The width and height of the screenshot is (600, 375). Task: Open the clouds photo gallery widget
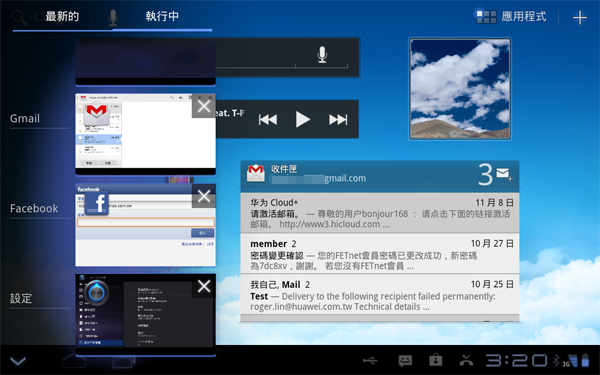[460, 89]
